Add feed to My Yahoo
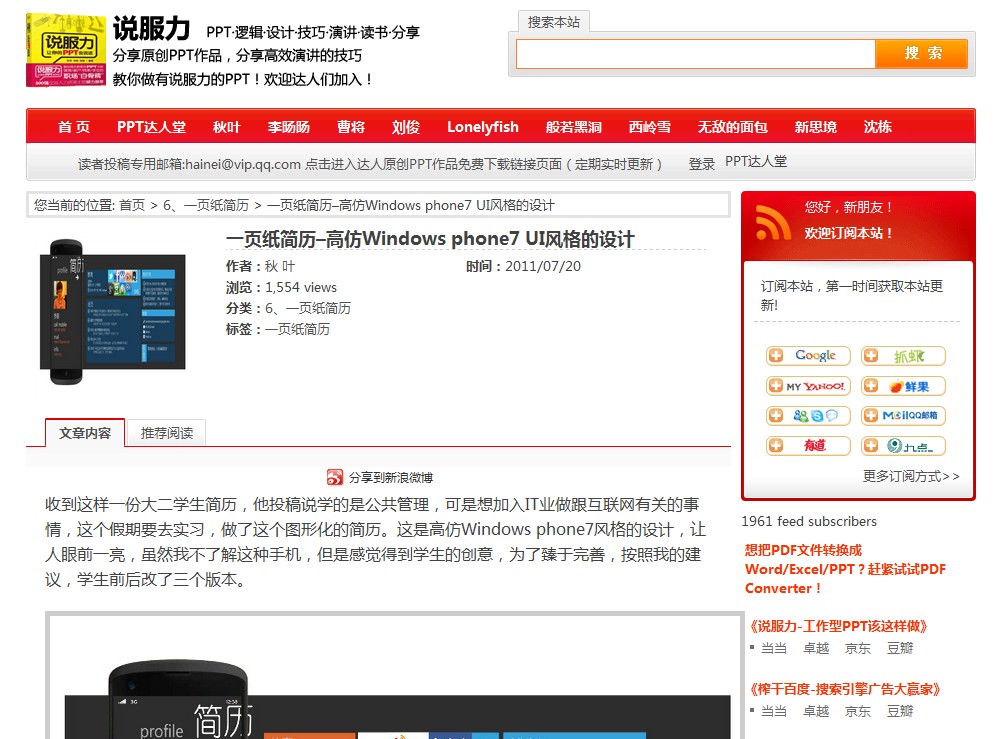1008x739 pixels. tap(808, 386)
